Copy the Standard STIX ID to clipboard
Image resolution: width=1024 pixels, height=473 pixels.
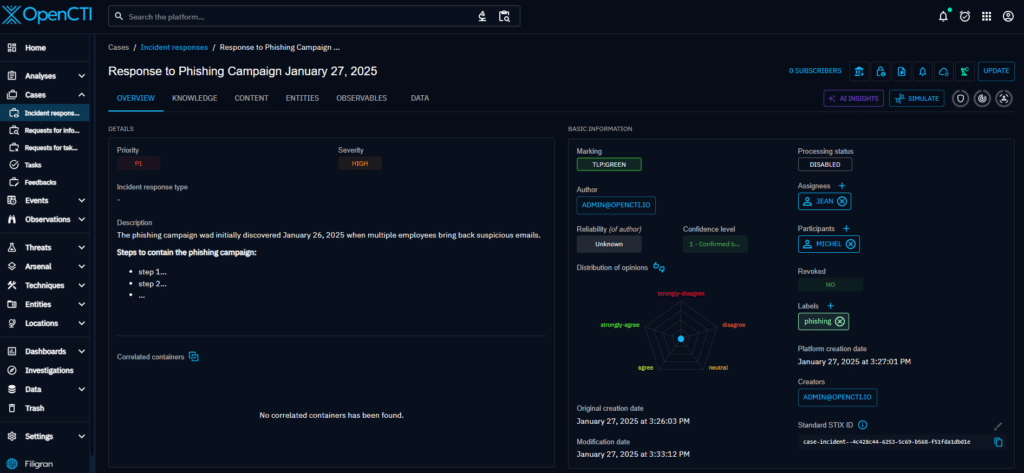point(998,442)
